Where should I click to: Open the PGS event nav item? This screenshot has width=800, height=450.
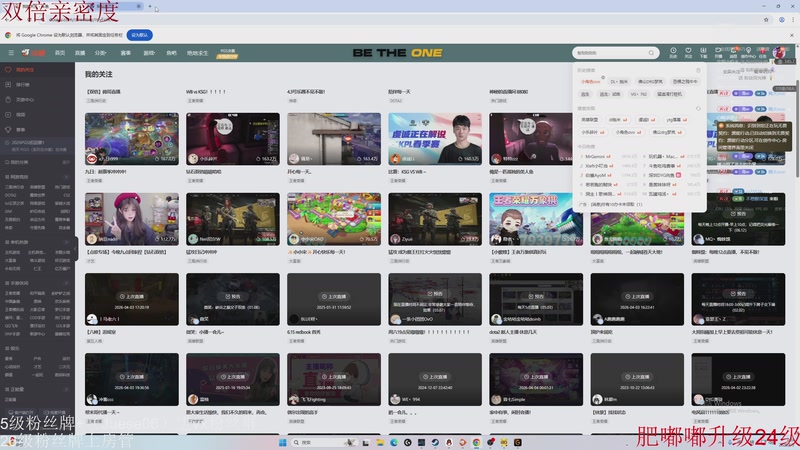pyautogui.click(x=228, y=53)
